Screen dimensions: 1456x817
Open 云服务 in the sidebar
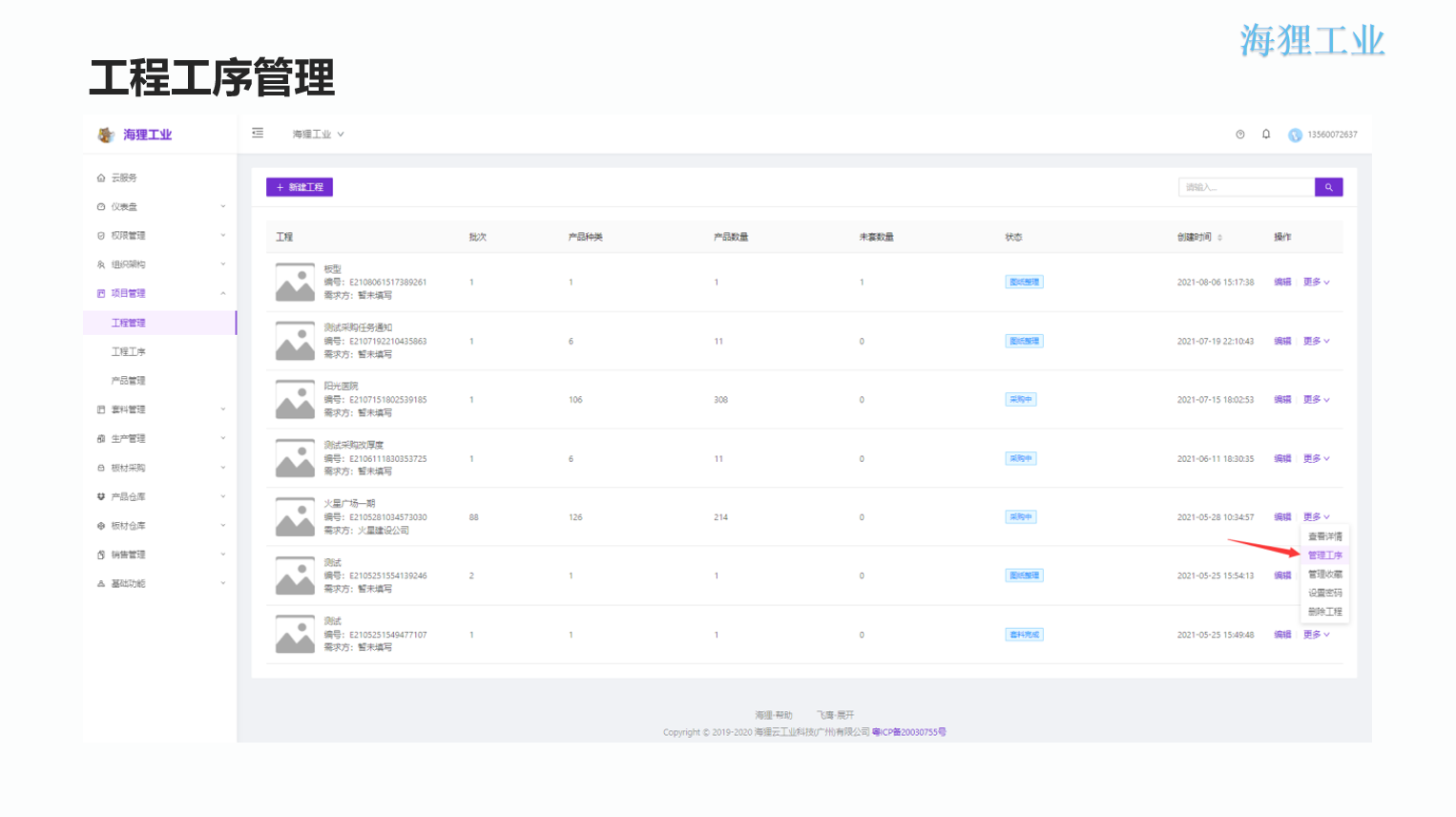124,178
